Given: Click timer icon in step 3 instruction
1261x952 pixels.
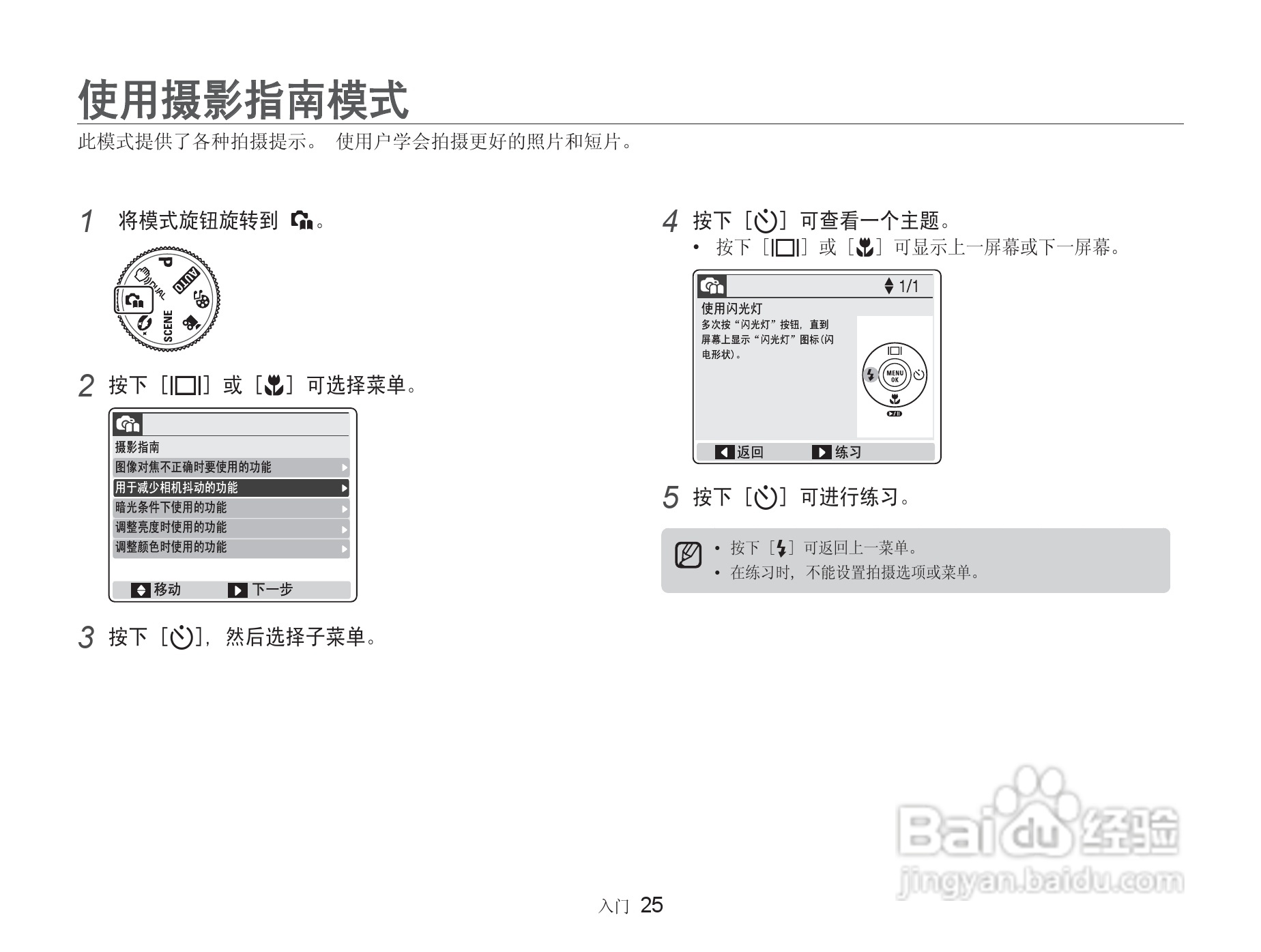Looking at the screenshot, I should coord(182,637).
